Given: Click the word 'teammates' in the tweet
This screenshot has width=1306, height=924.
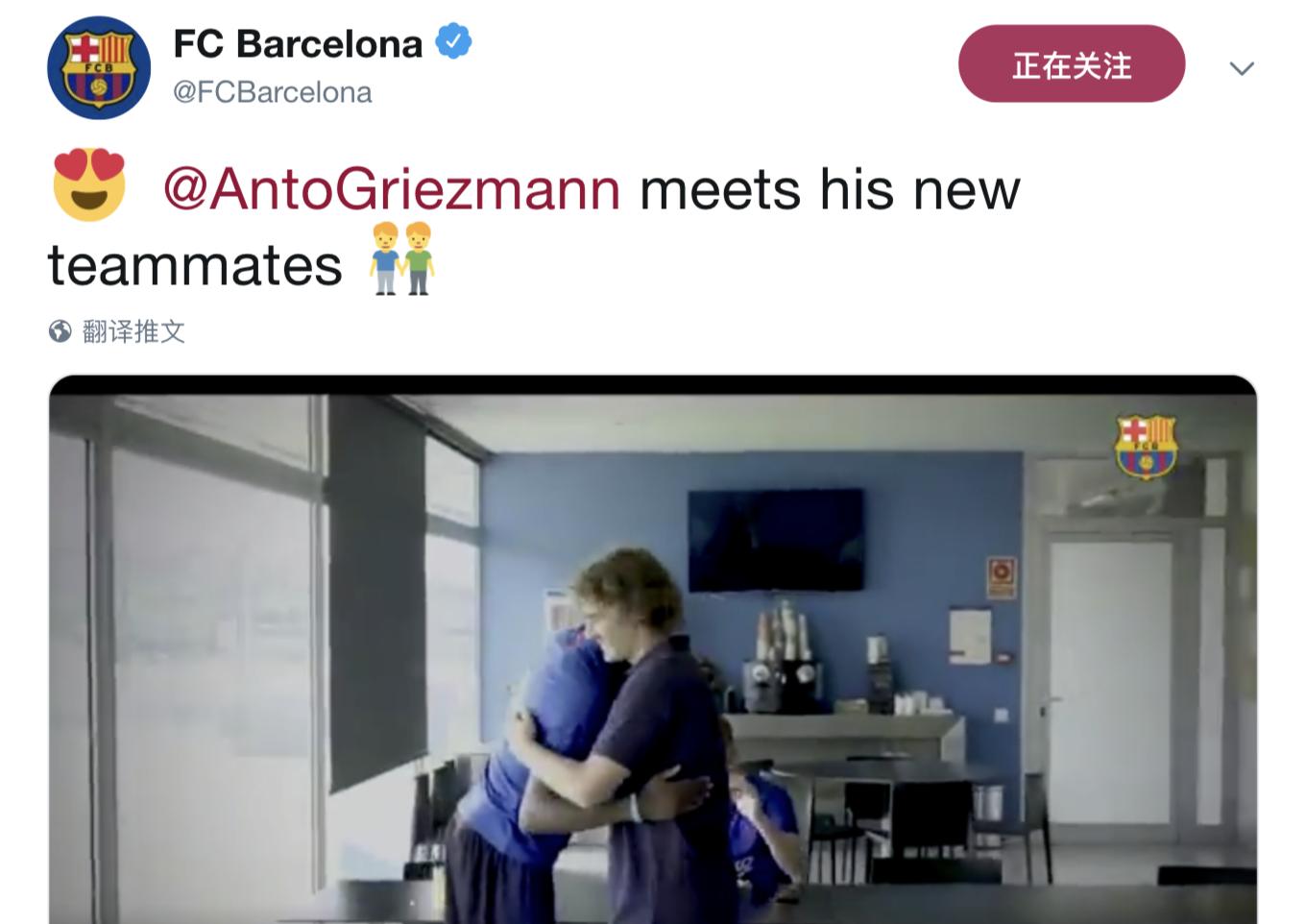Looking at the screenshot, I should tap(195, 265).
